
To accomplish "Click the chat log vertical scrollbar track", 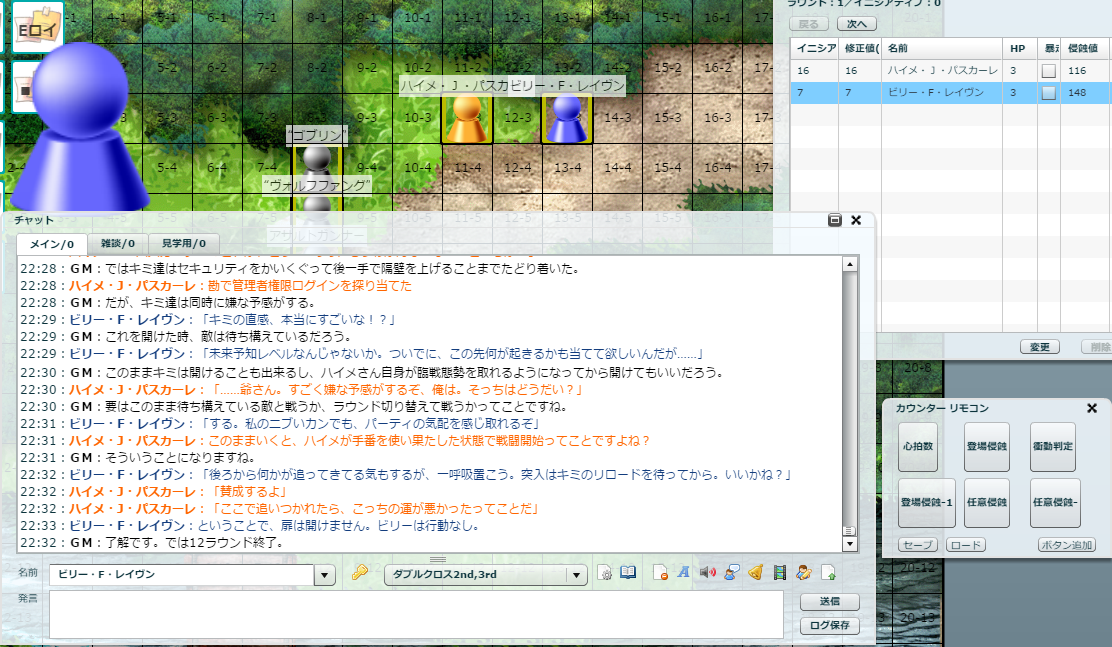I will coord(850,400).
